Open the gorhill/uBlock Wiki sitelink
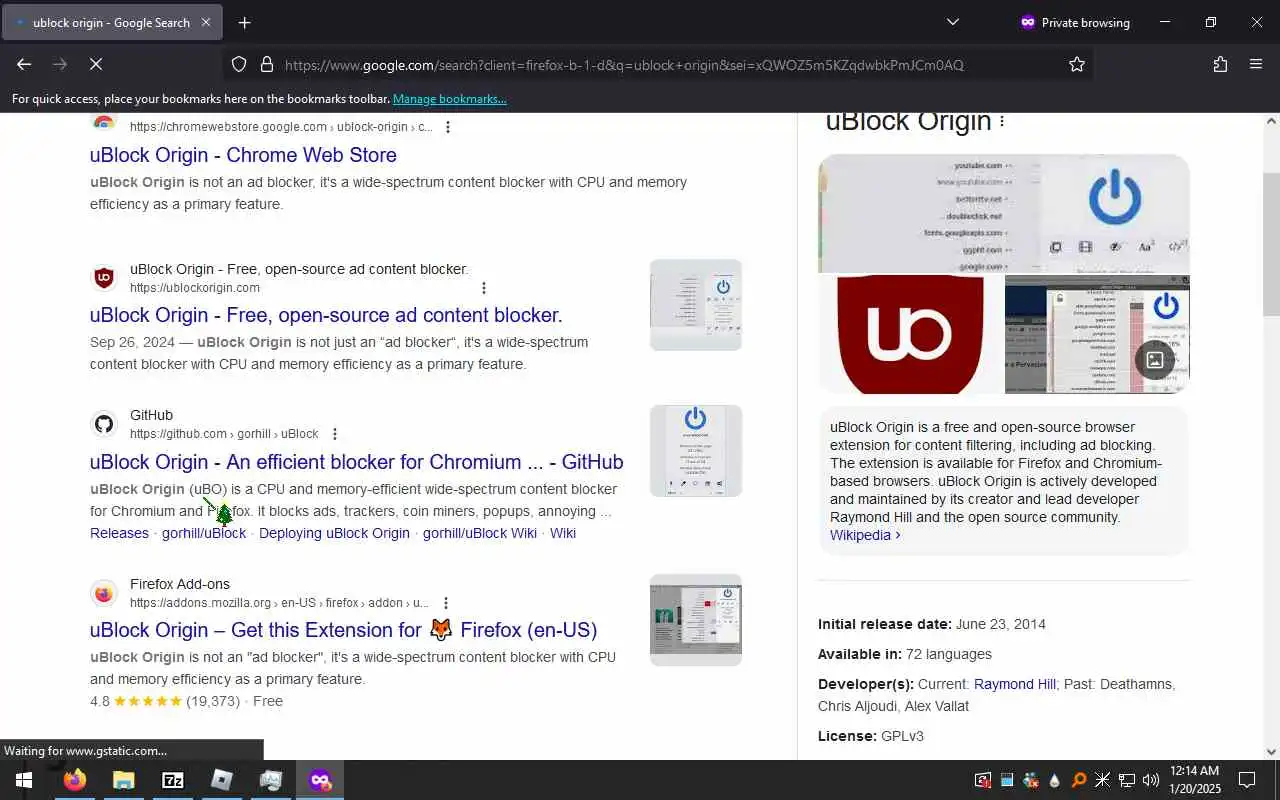The height and width of the screenshot is (800, 1280). [x=480, y=533]
